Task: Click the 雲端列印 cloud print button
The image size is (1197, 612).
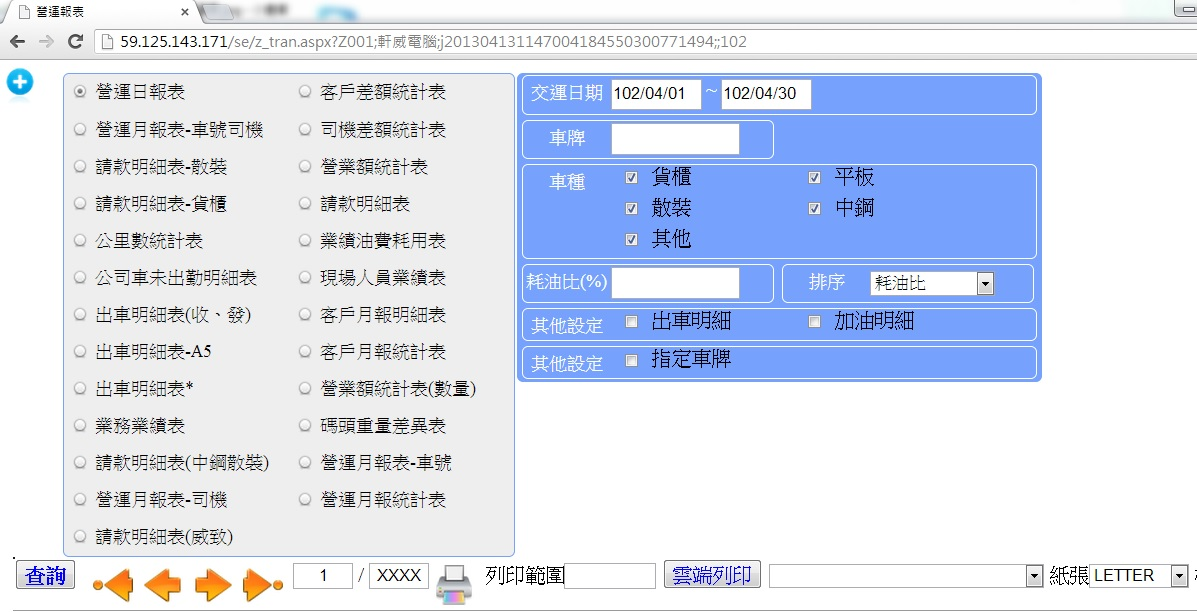Action: 712,575
